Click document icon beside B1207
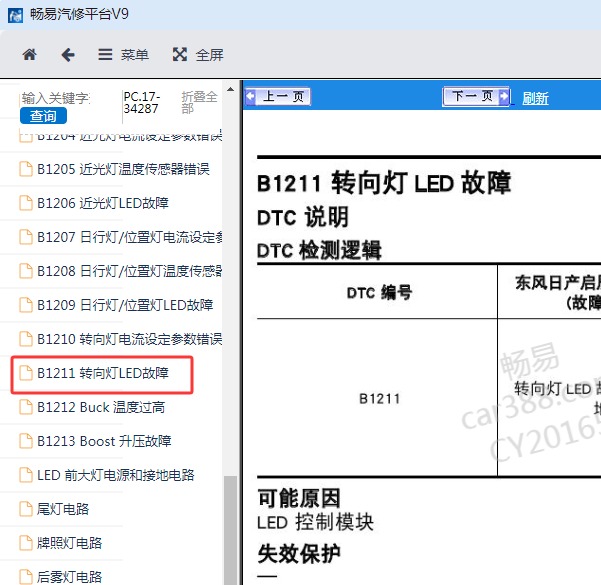 pos(26,237)
